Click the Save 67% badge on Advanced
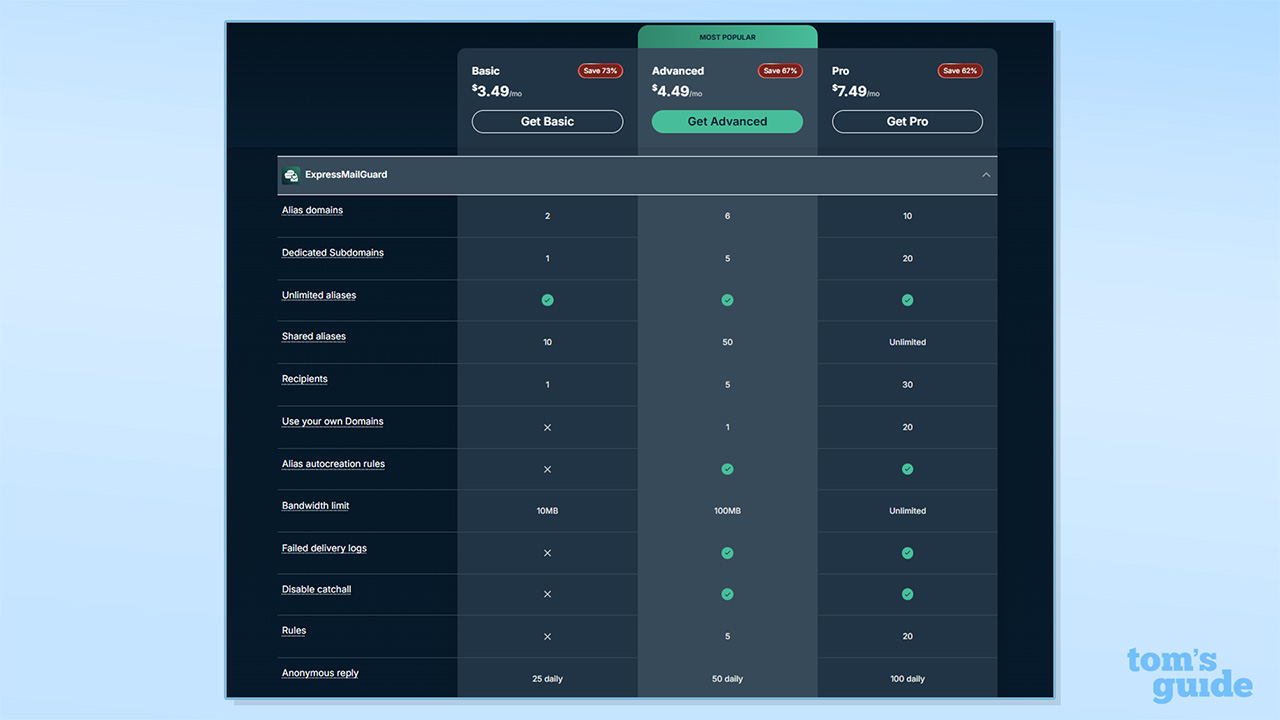 (x=780, y=70)
